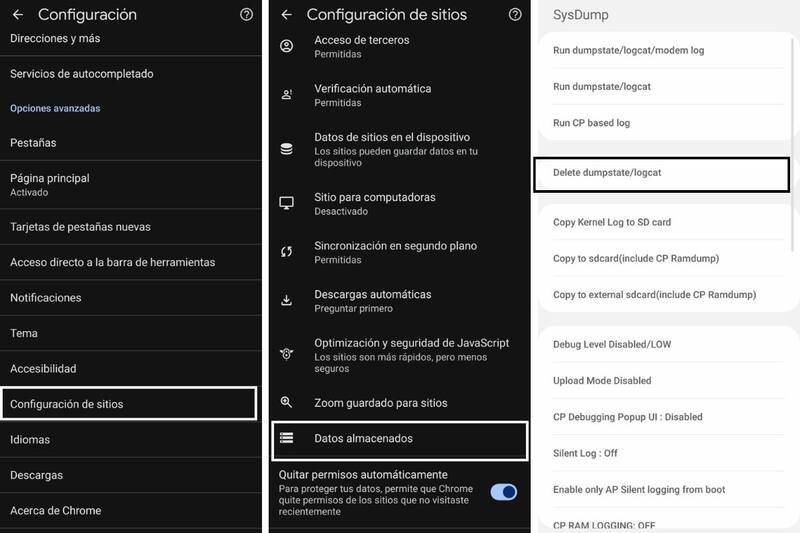Tap the Descargas automáticas download icon
The height and width of the screenshot is (533, 800).
pos(287,300)
